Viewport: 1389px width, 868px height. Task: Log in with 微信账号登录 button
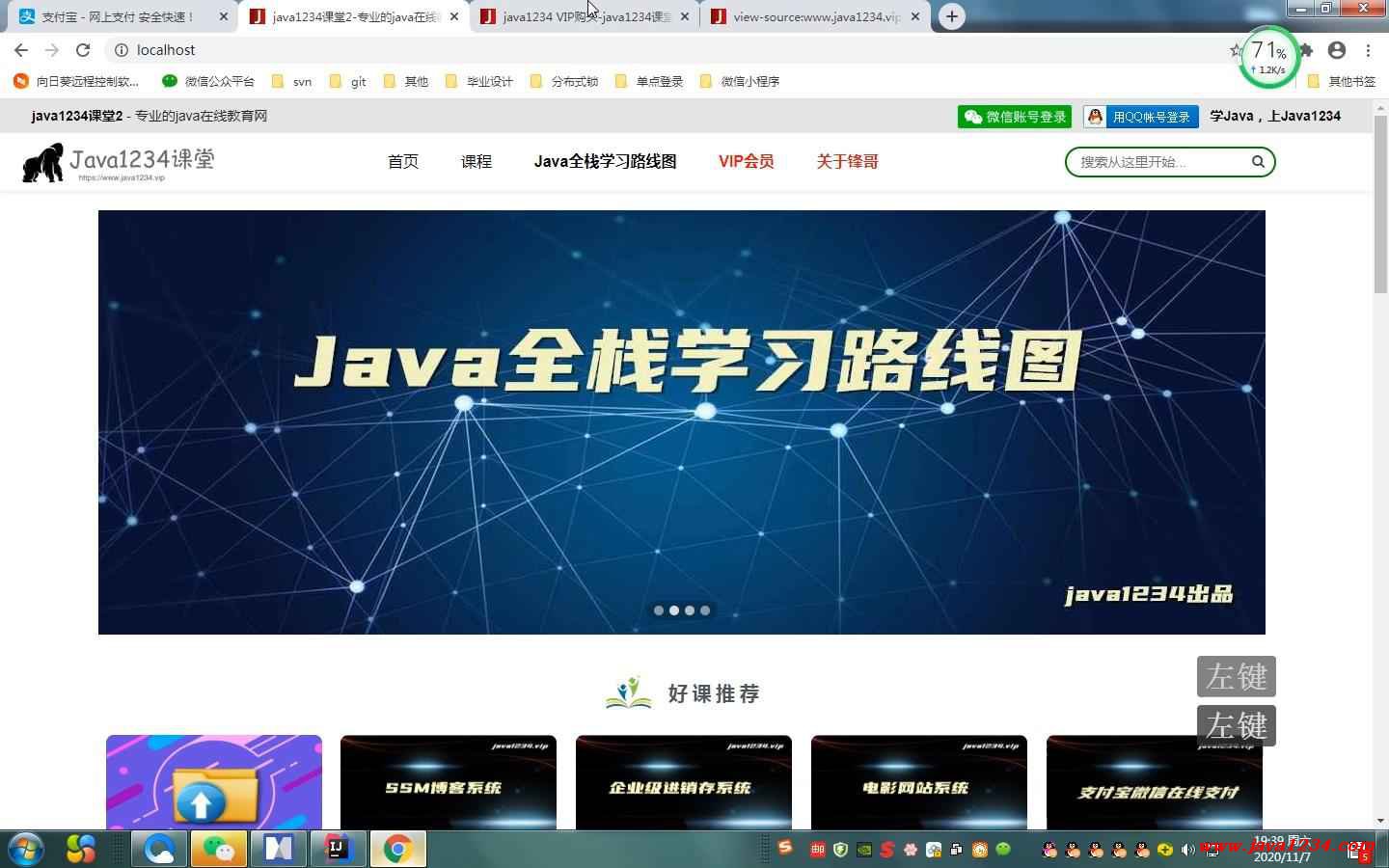pos(1015,117)
